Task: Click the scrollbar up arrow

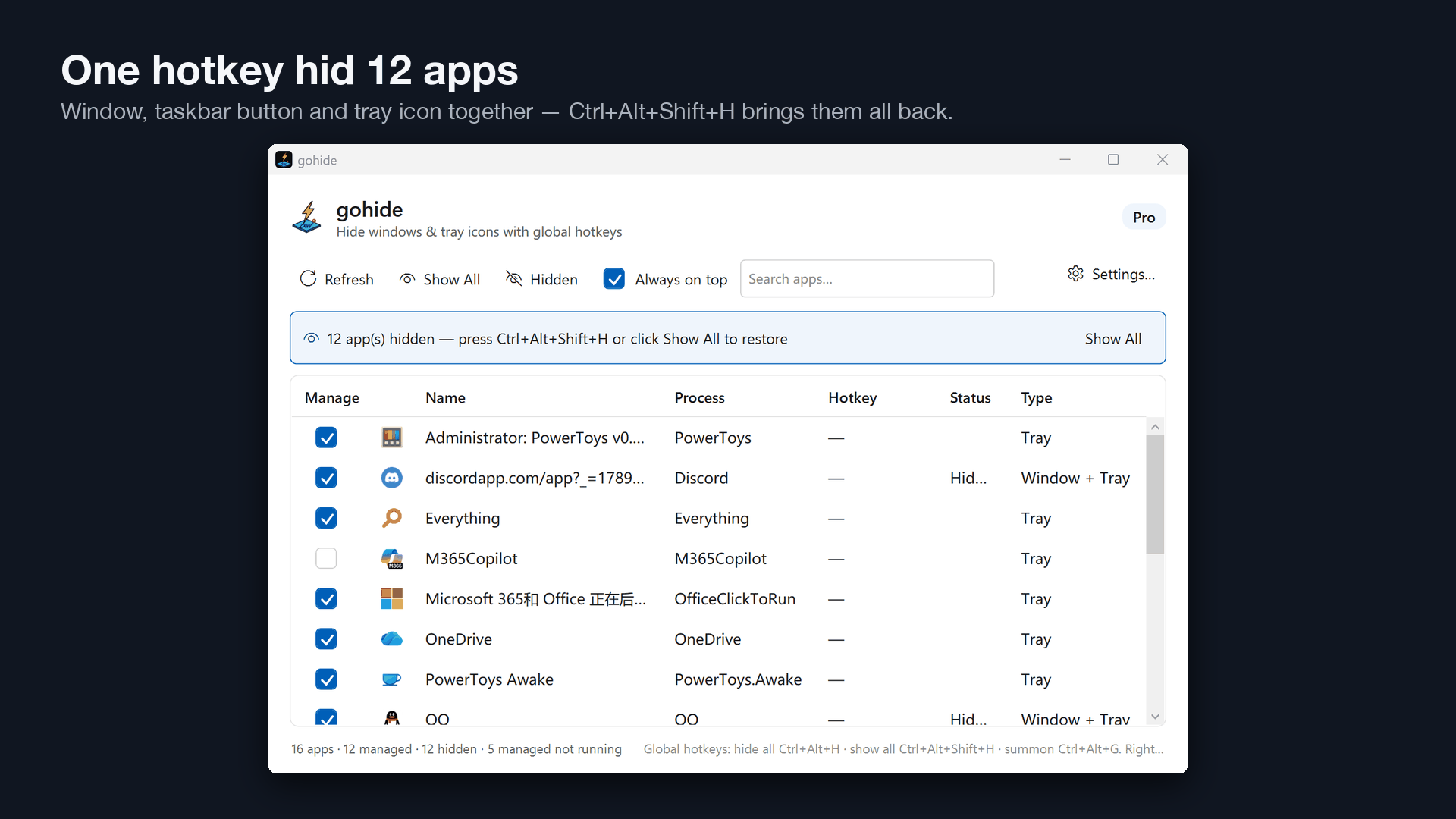Action: tap(1155, 427)
